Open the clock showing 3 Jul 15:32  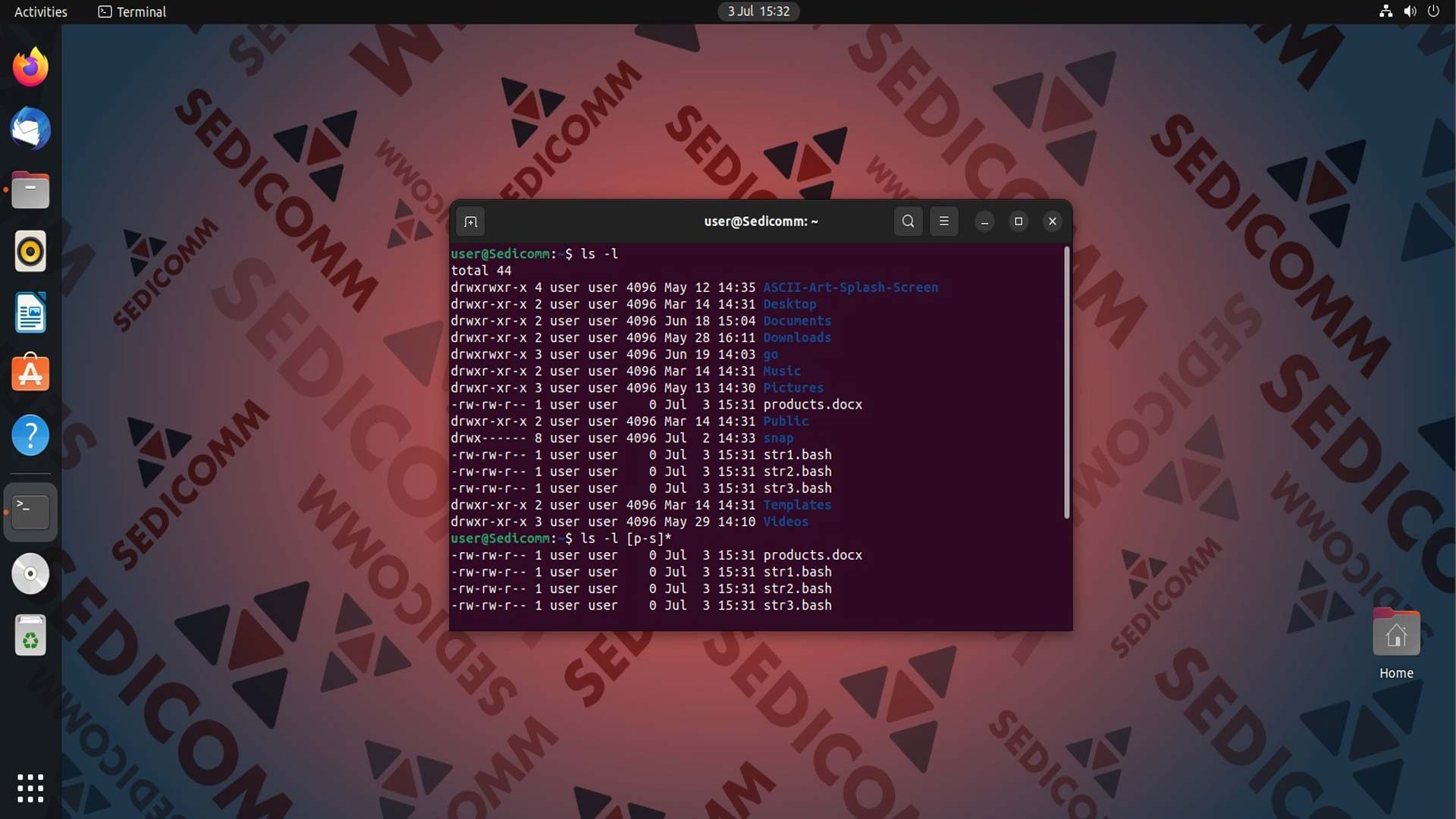click(758, 11)
